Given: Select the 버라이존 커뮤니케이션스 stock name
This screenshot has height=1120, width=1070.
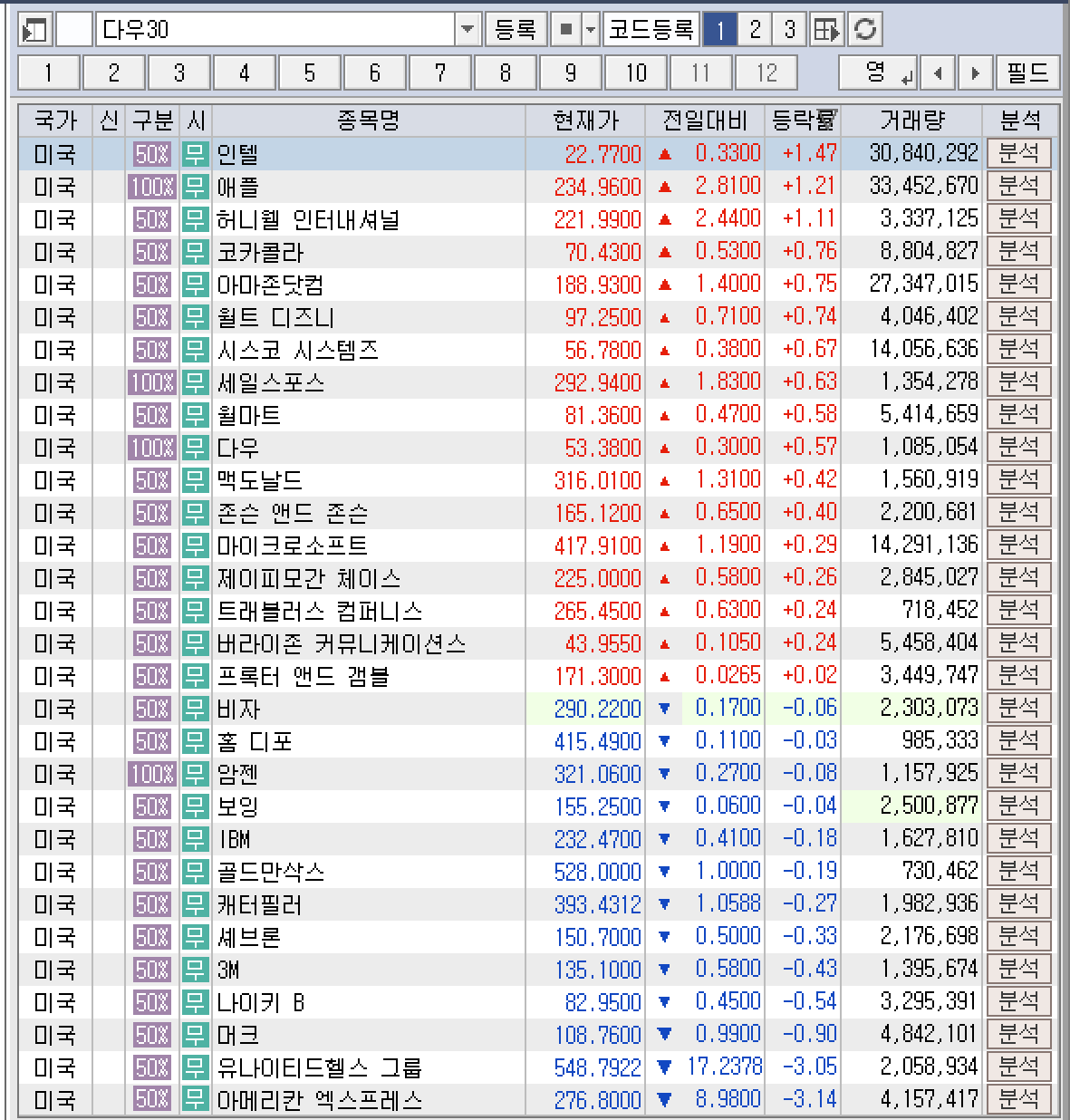Looking at the screenshot, I should click(342, 643).
